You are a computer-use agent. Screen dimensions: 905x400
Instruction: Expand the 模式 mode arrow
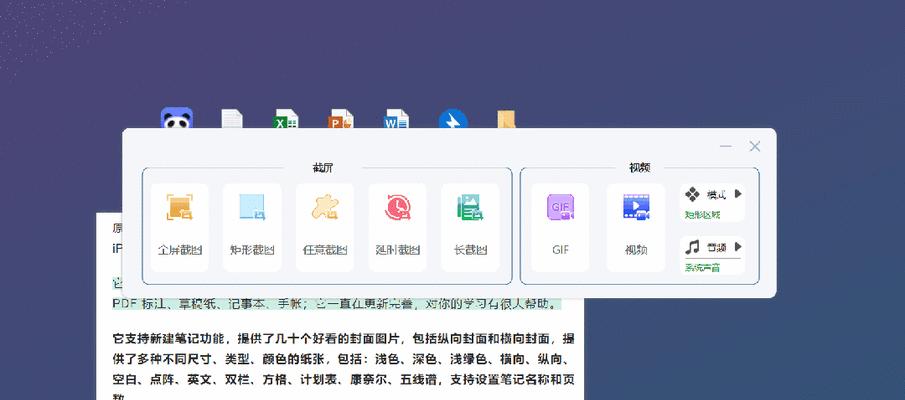(738, 194)
